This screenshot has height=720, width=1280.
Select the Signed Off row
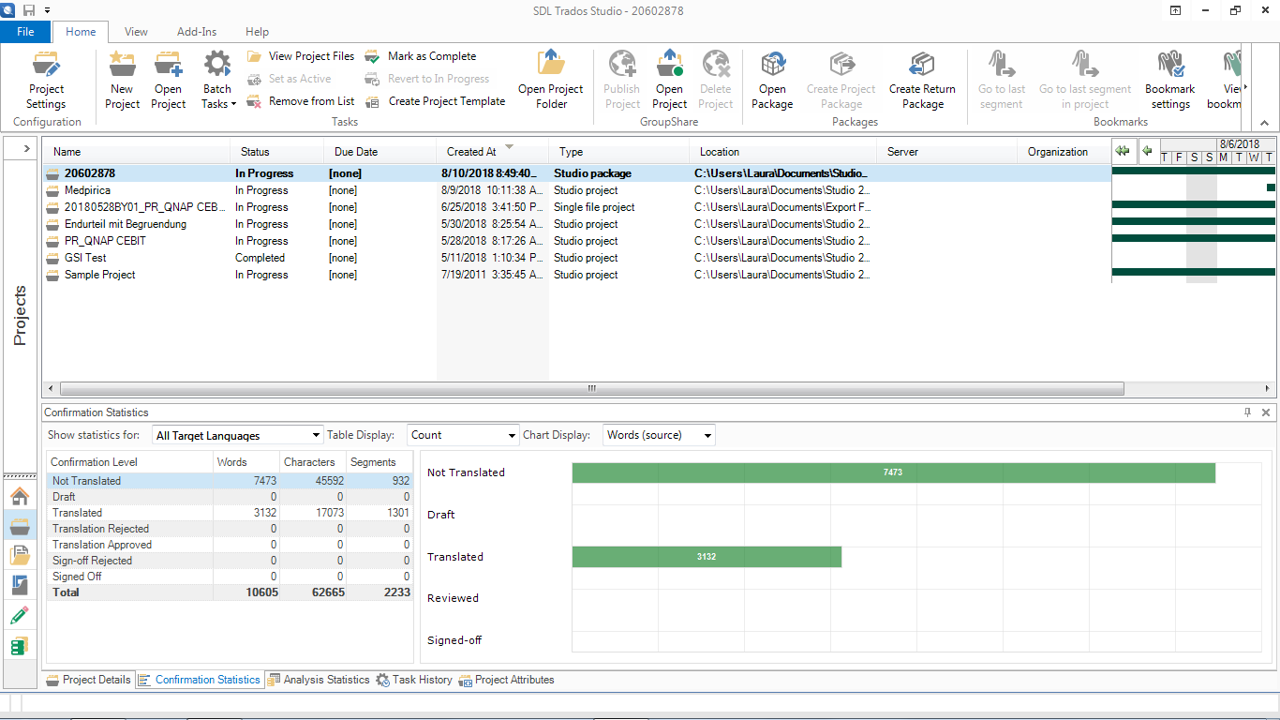coord(230,577)
